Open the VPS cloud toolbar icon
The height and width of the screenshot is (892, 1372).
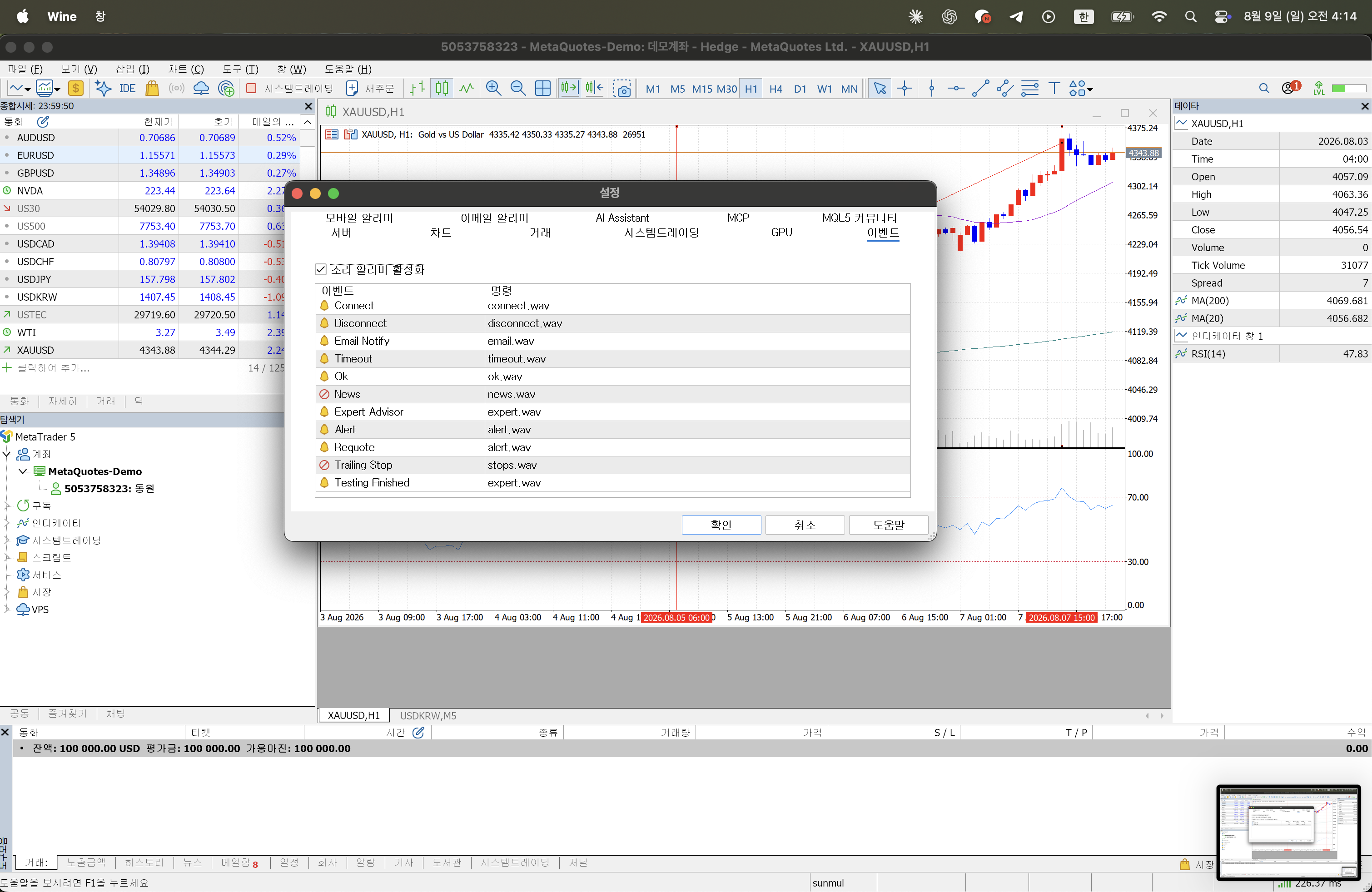click(x=201, y=88)
